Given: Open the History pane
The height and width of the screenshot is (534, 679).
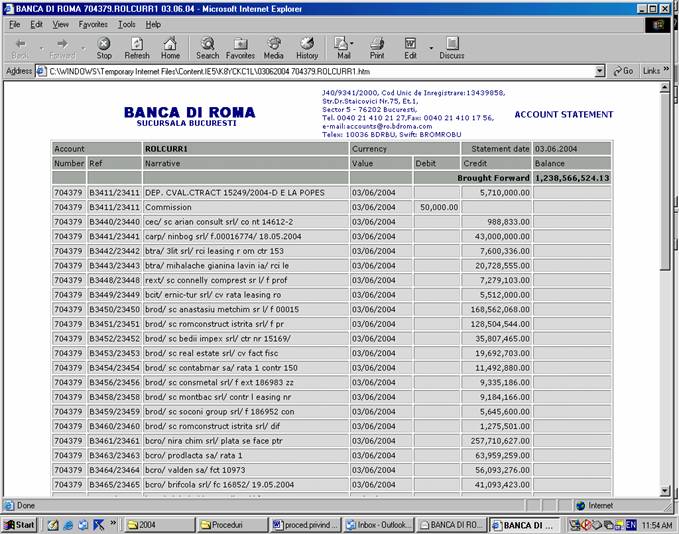Looking at the screenshot, I should (307, 48).
